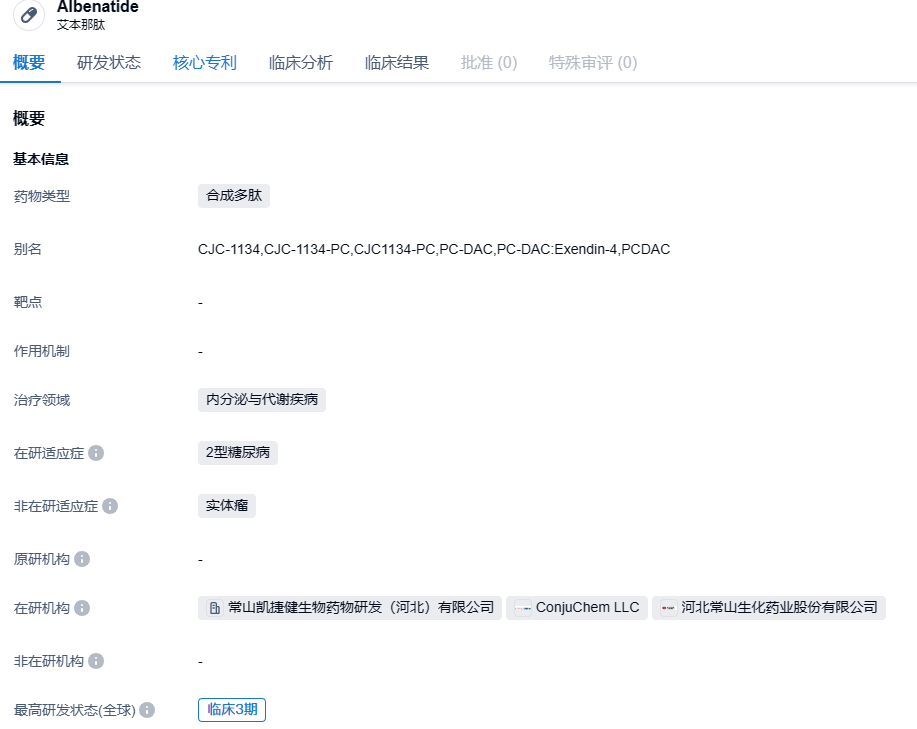Click the Albenatide drug pill icon
The image size is (917, 729).
click(x=29, y=15)
